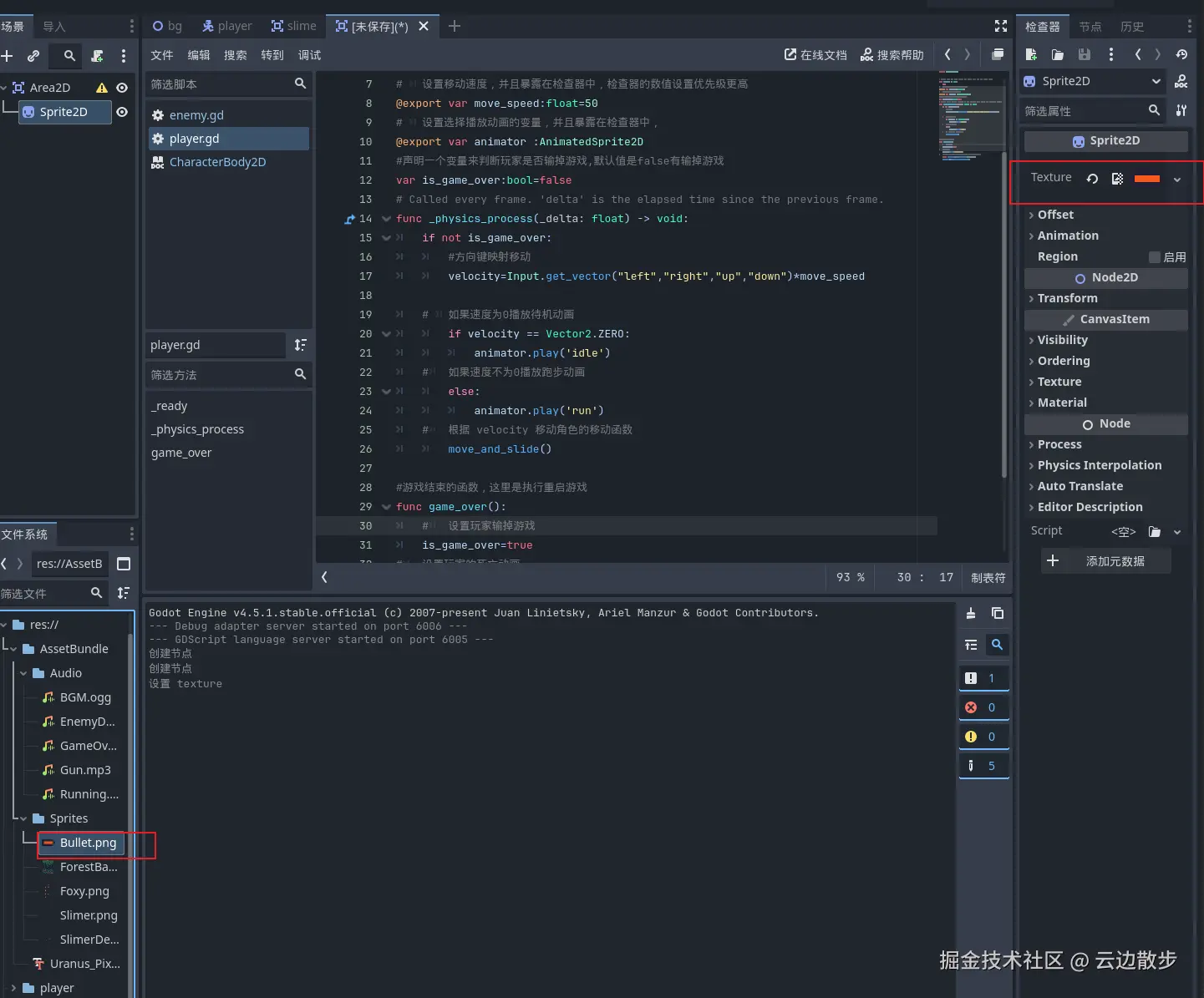
Task: Open the 文件 menu in script editor
Action: 162,55
